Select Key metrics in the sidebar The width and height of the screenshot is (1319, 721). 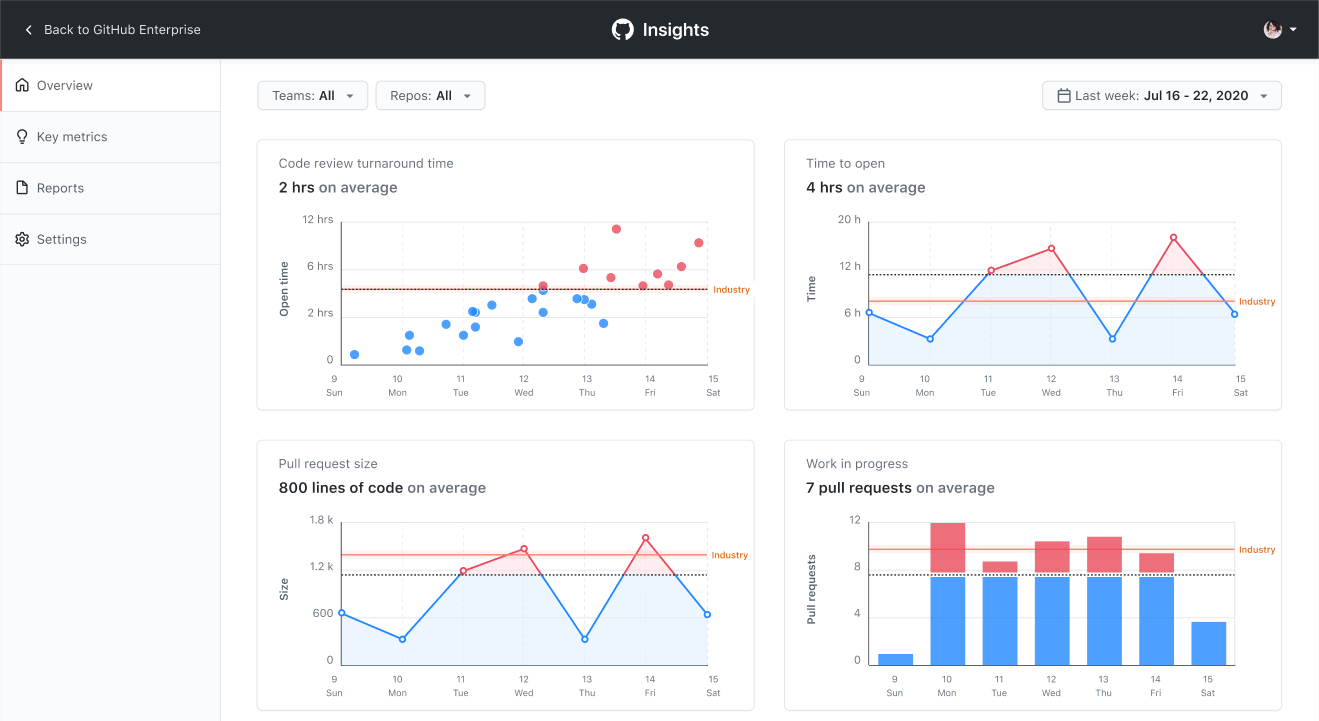tap(73, 136)
